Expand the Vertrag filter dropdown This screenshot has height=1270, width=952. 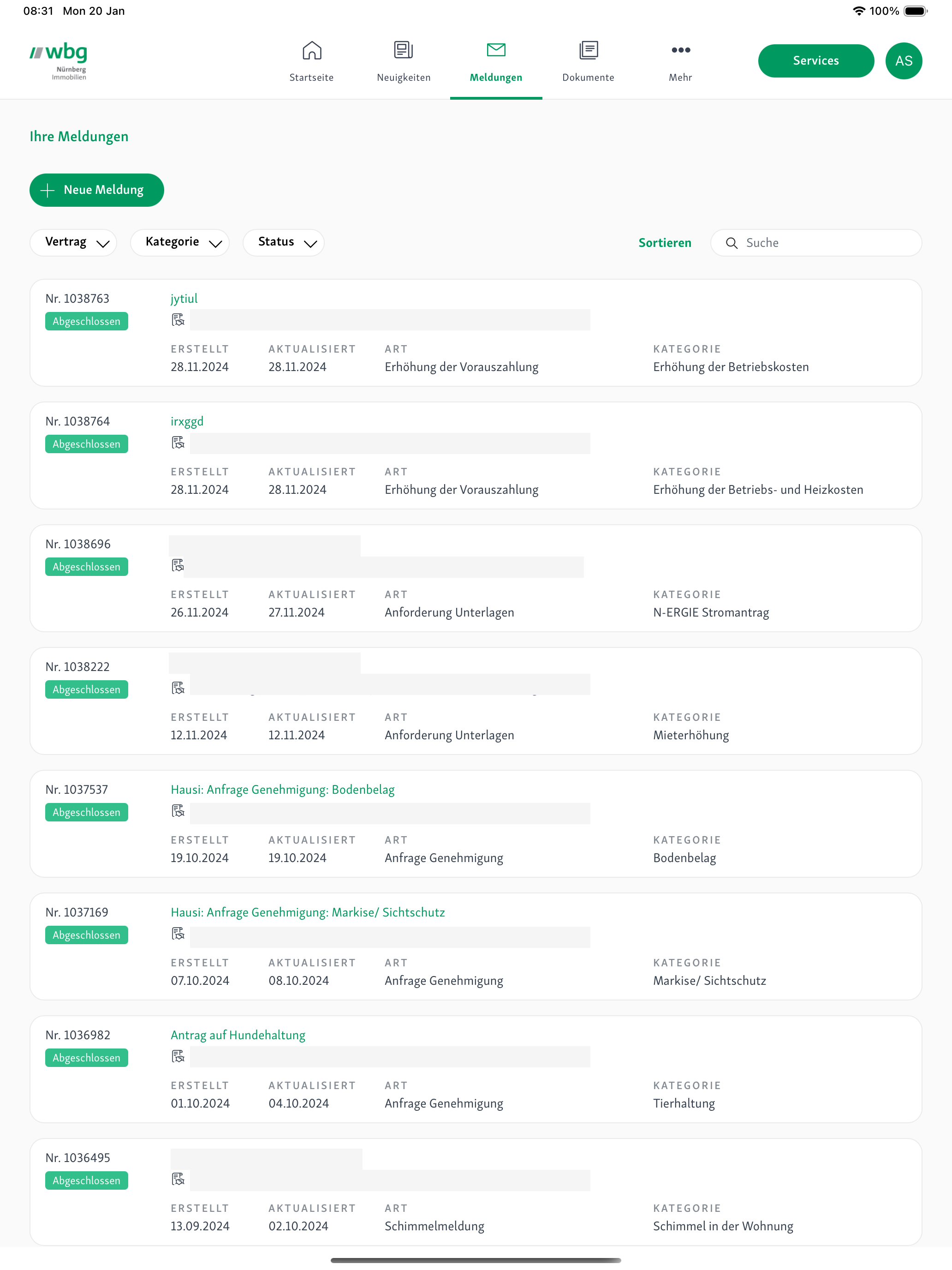point(73,242)
